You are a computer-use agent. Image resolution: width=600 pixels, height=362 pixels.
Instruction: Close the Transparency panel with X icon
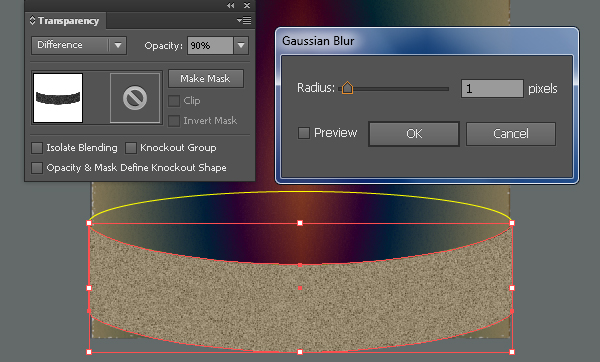[247, 5]
